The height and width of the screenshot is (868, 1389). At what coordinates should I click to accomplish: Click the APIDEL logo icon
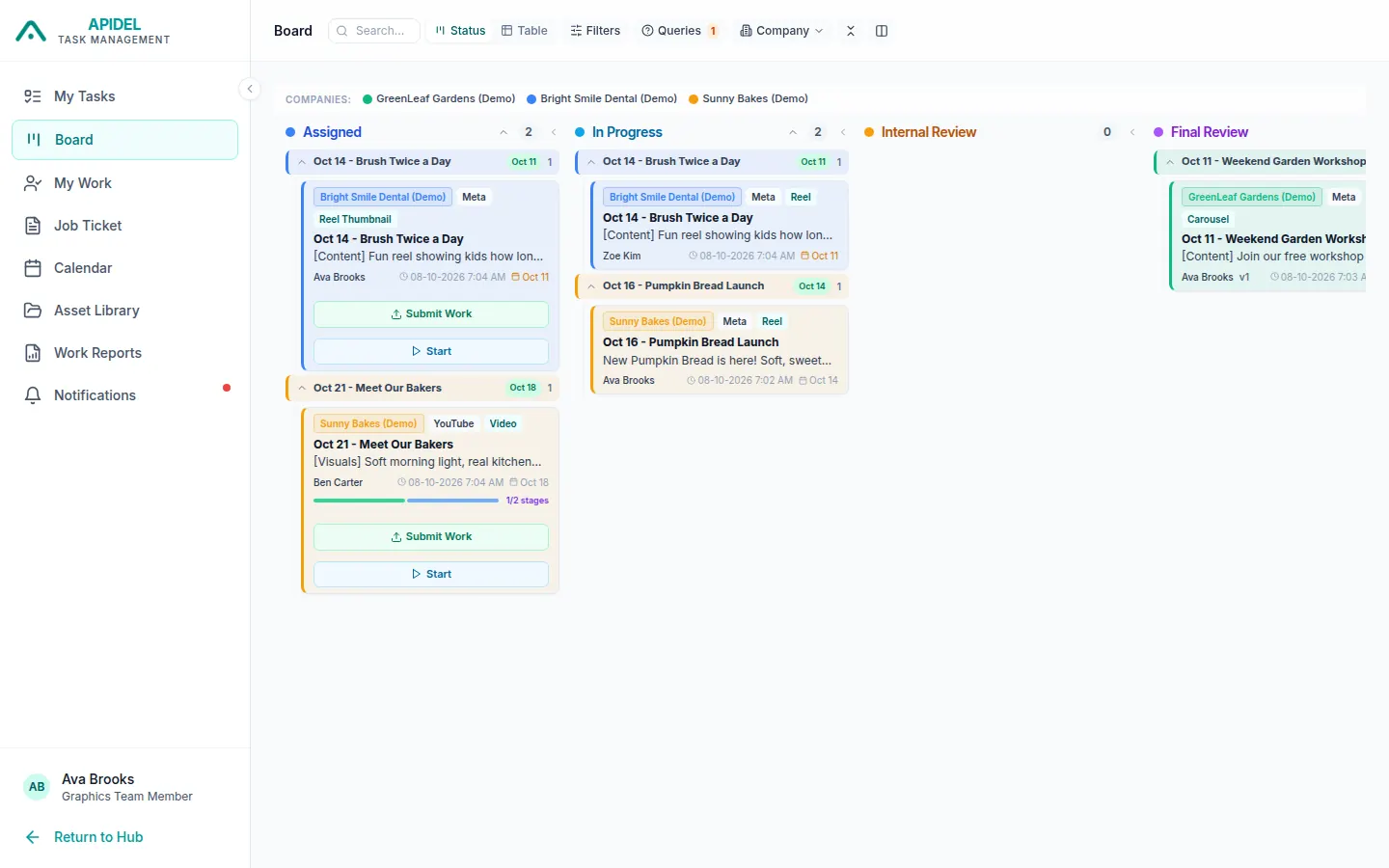(x=31, y=31)
